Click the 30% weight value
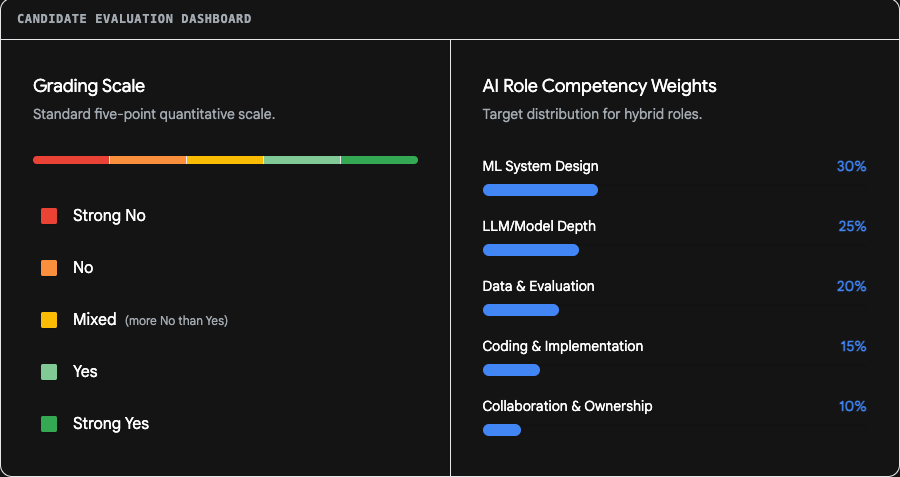Viewport: 900px width, 477px height. pos(851,166)
